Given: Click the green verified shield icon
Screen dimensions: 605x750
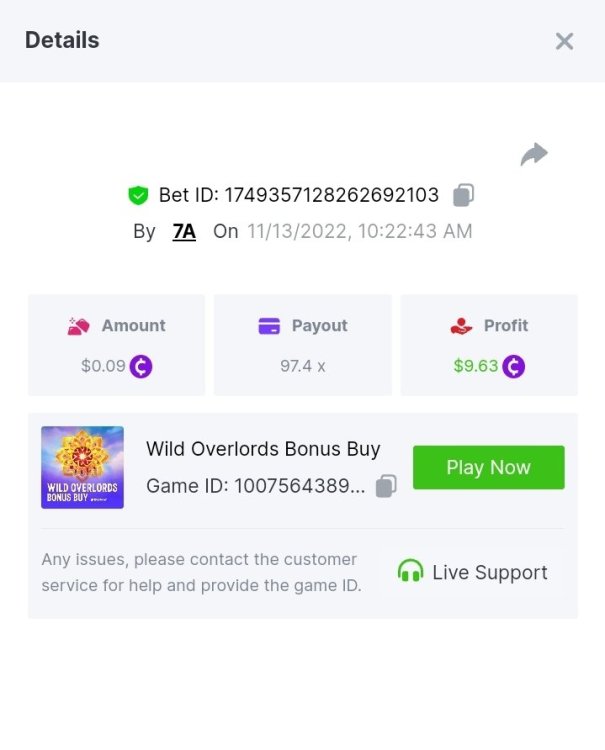Looking at the screenshot, I should point(138,195).
